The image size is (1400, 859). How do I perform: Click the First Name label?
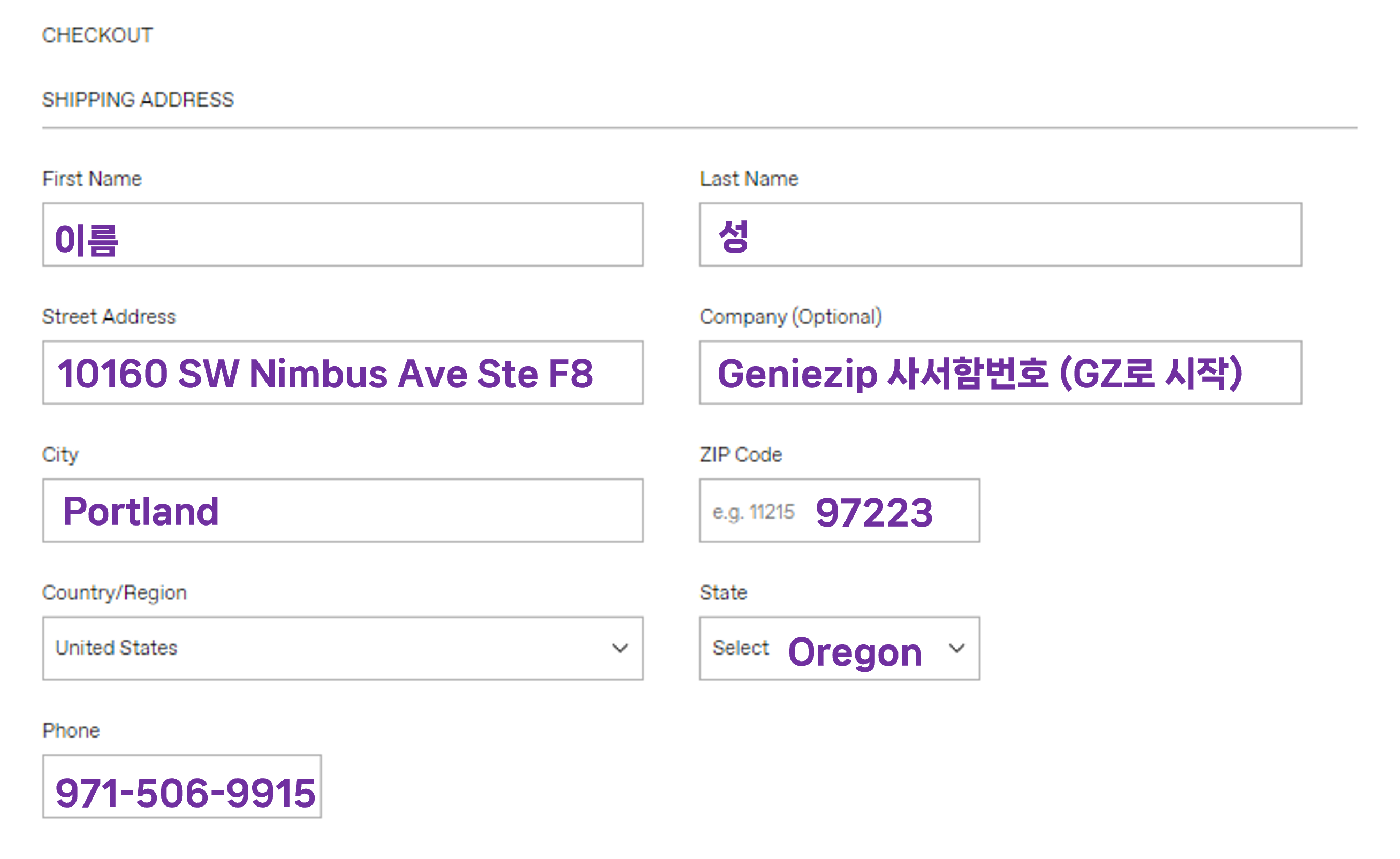click(x=92, y=179)
